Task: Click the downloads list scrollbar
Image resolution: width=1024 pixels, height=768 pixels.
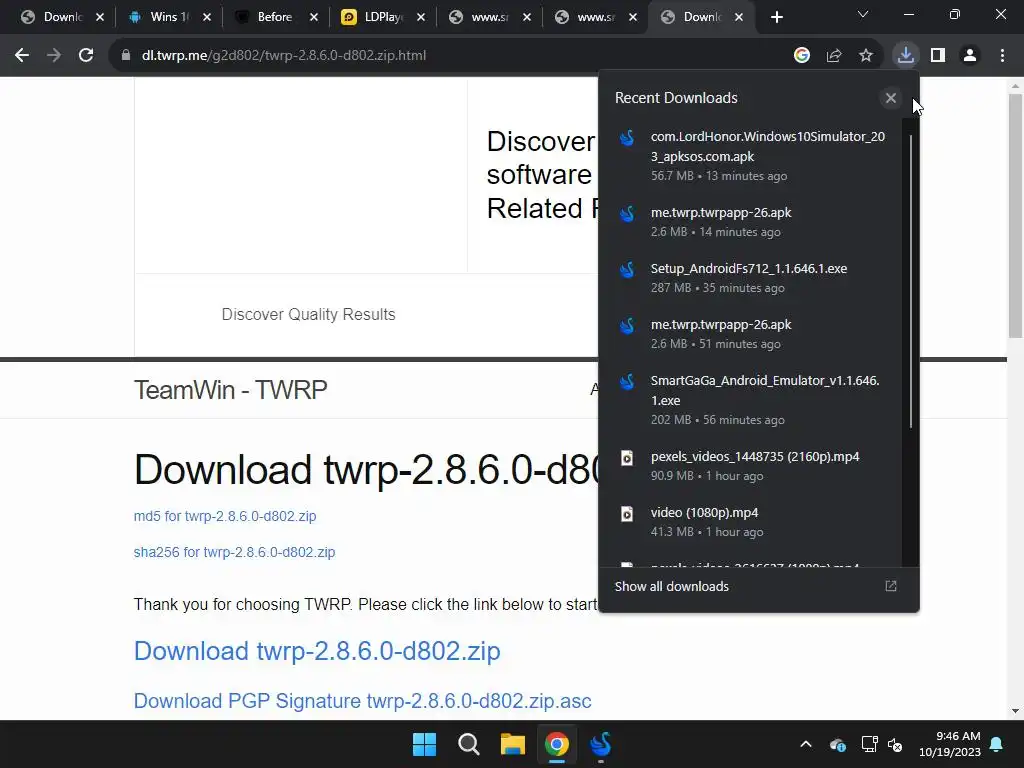Action: click(910, 281)
